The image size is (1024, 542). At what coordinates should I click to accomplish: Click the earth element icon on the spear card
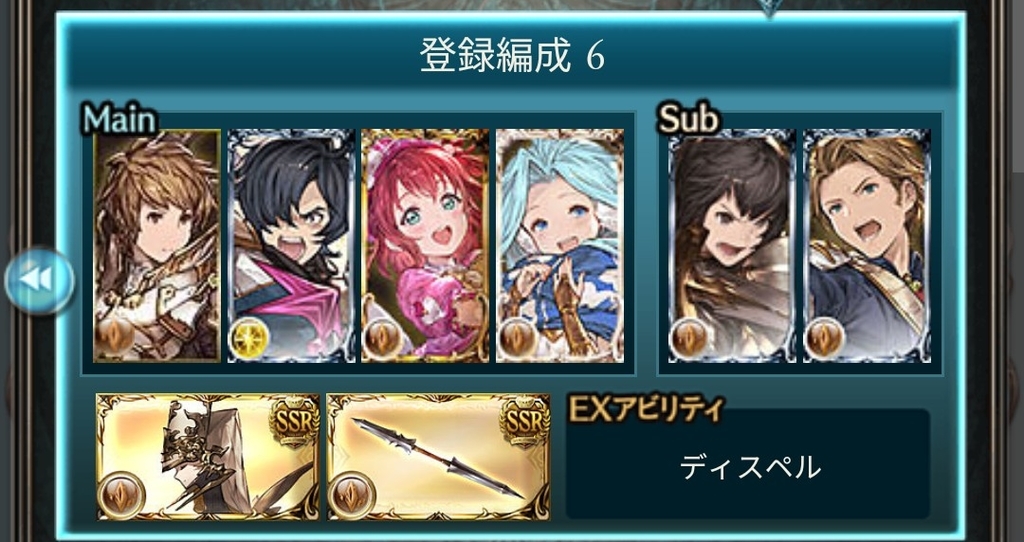(351, 495)
